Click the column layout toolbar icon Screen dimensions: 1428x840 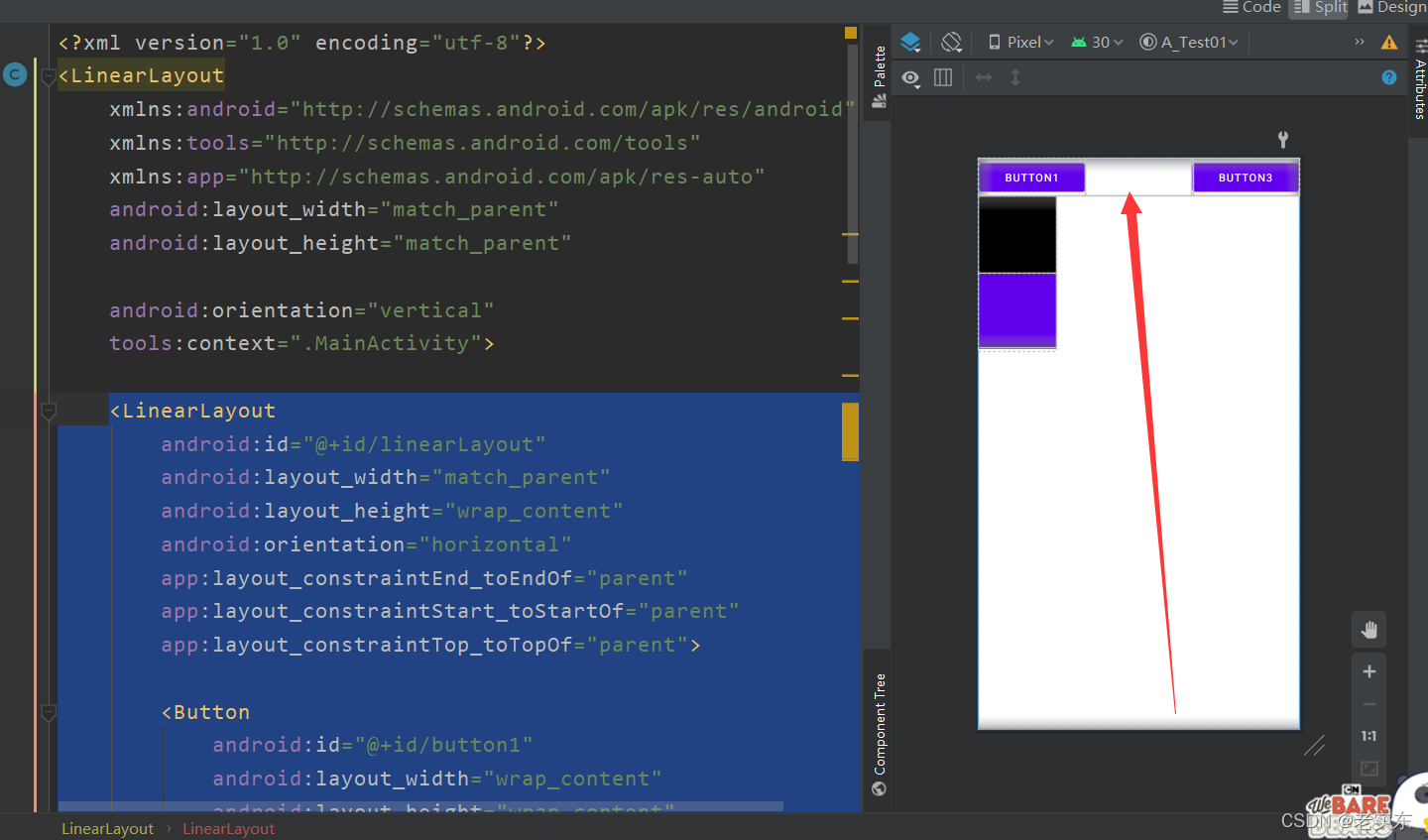[943, 77]
